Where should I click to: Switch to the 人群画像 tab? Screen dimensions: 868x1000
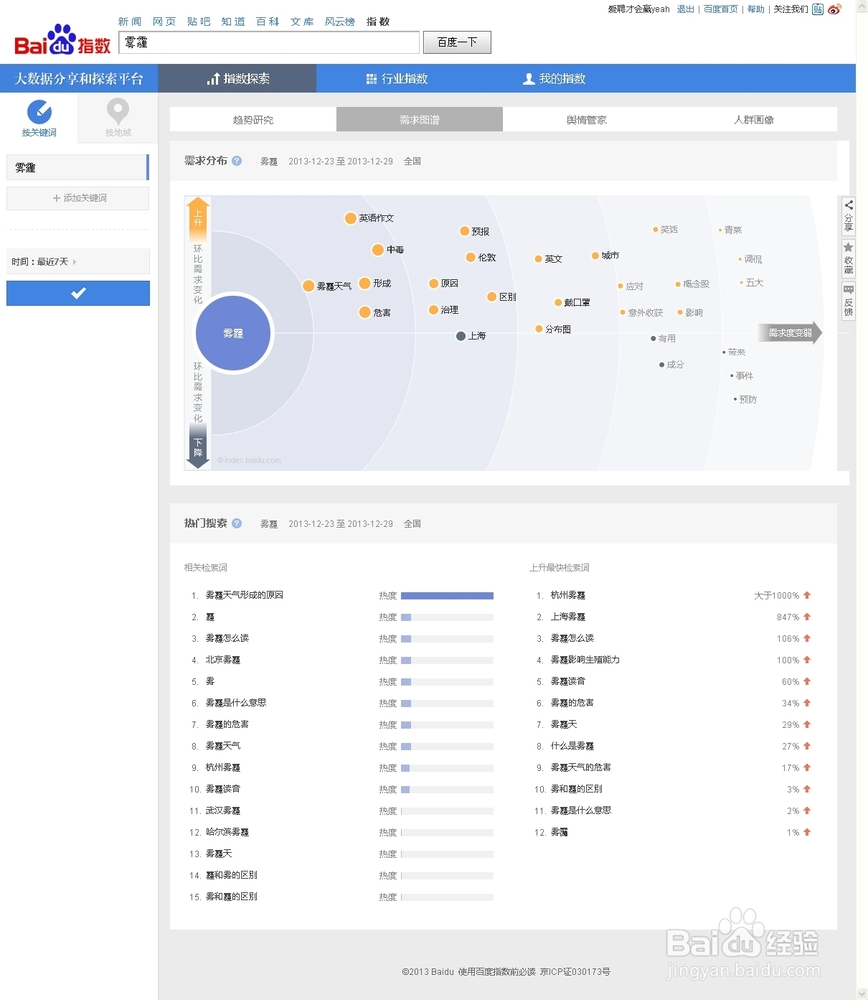coord(754,119)
